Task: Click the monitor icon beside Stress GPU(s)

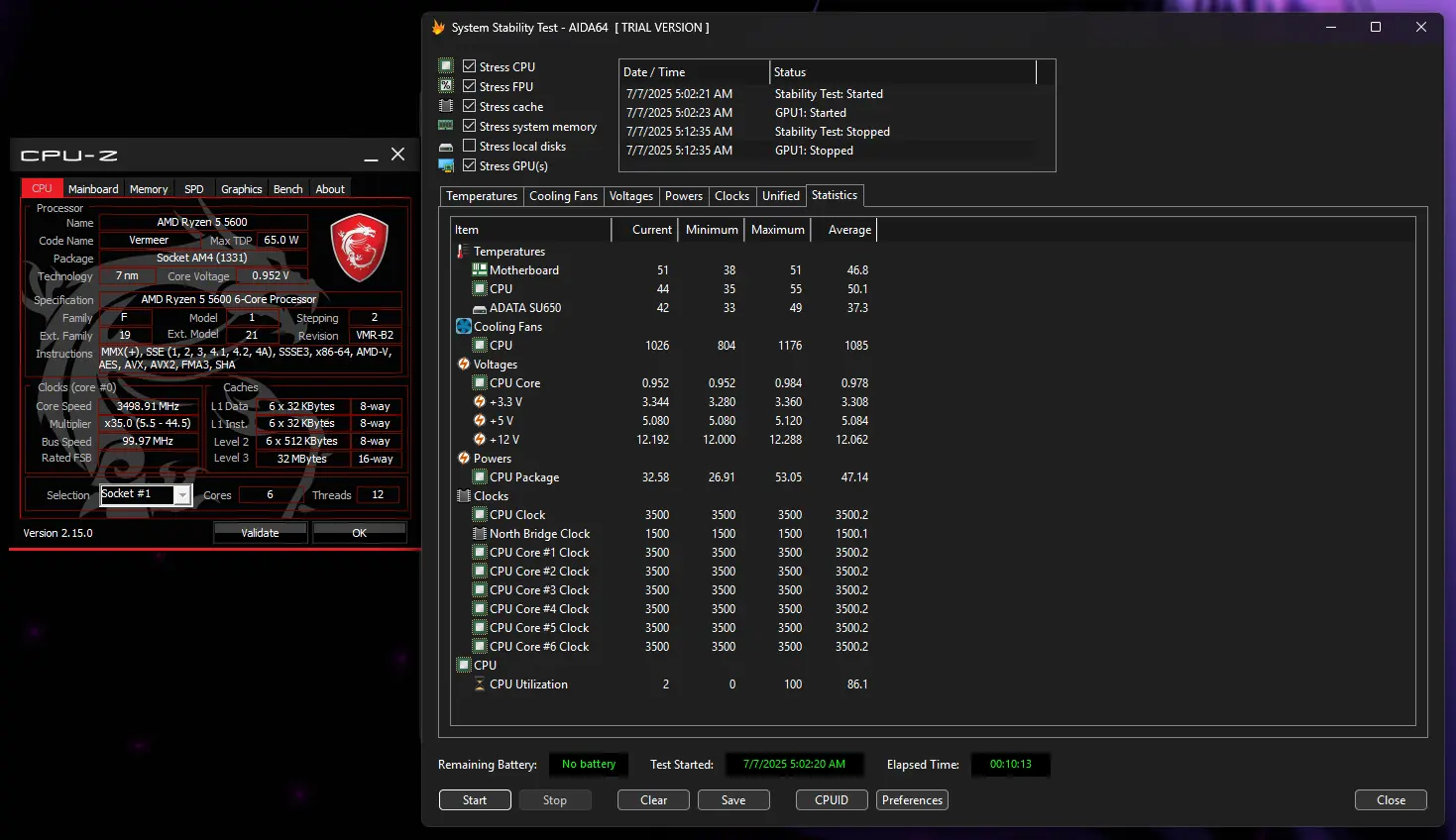Action: click(x=446, y=165)
